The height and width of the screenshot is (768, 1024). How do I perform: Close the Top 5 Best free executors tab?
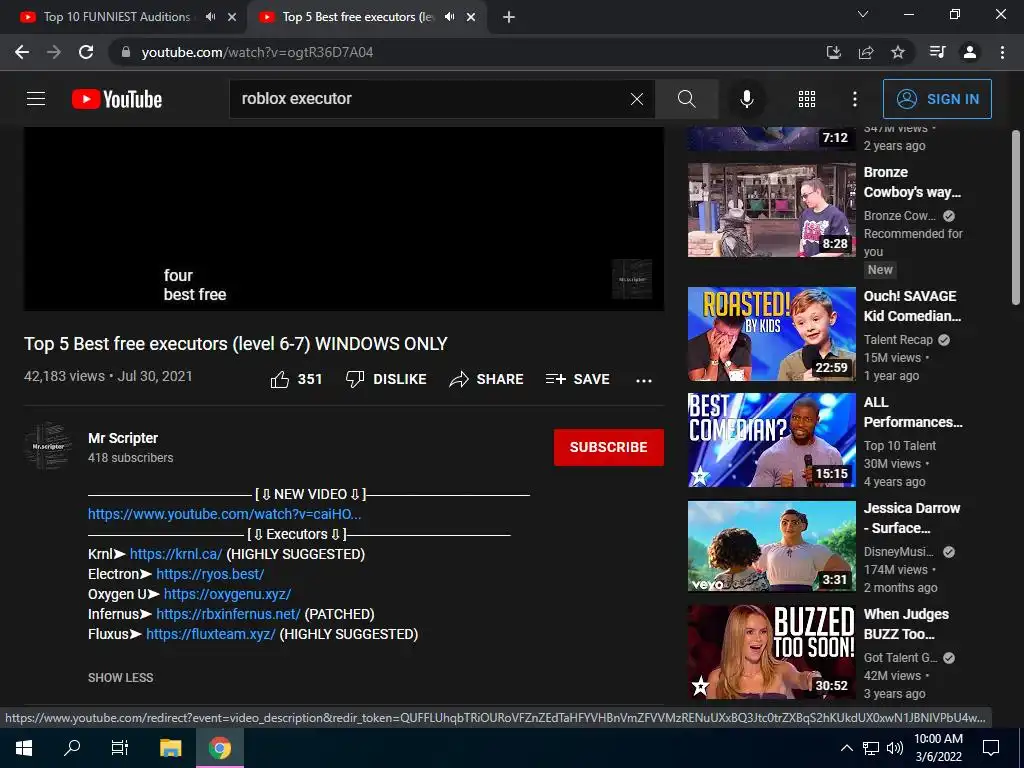tap(471, 18)
